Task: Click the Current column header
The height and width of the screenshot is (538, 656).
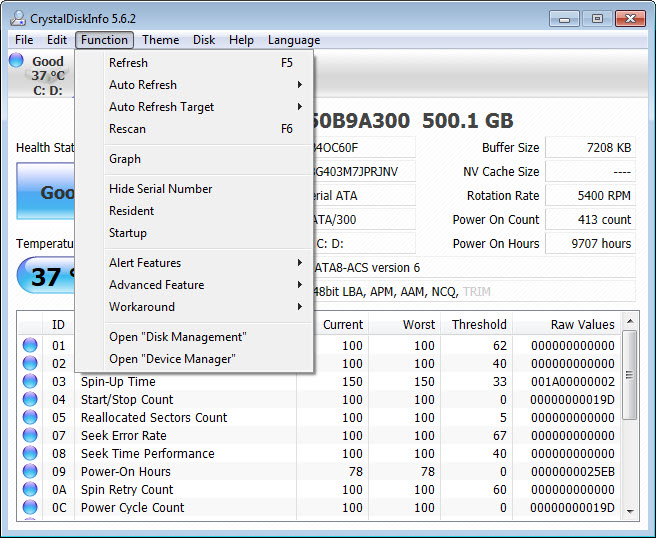Action: pos(343,324)
